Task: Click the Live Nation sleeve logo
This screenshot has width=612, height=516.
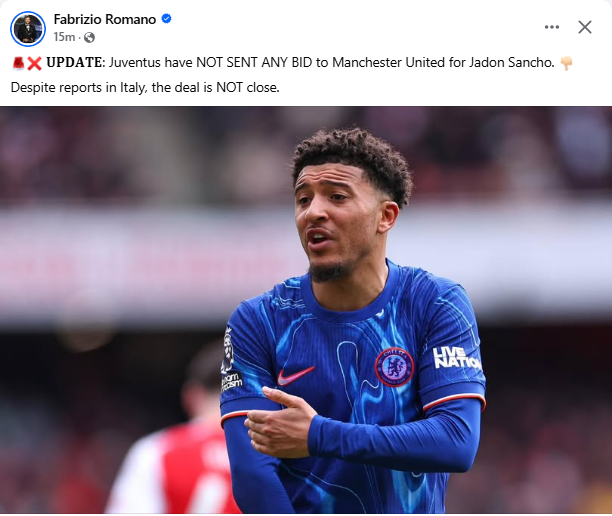Action: tap(457, 358)
